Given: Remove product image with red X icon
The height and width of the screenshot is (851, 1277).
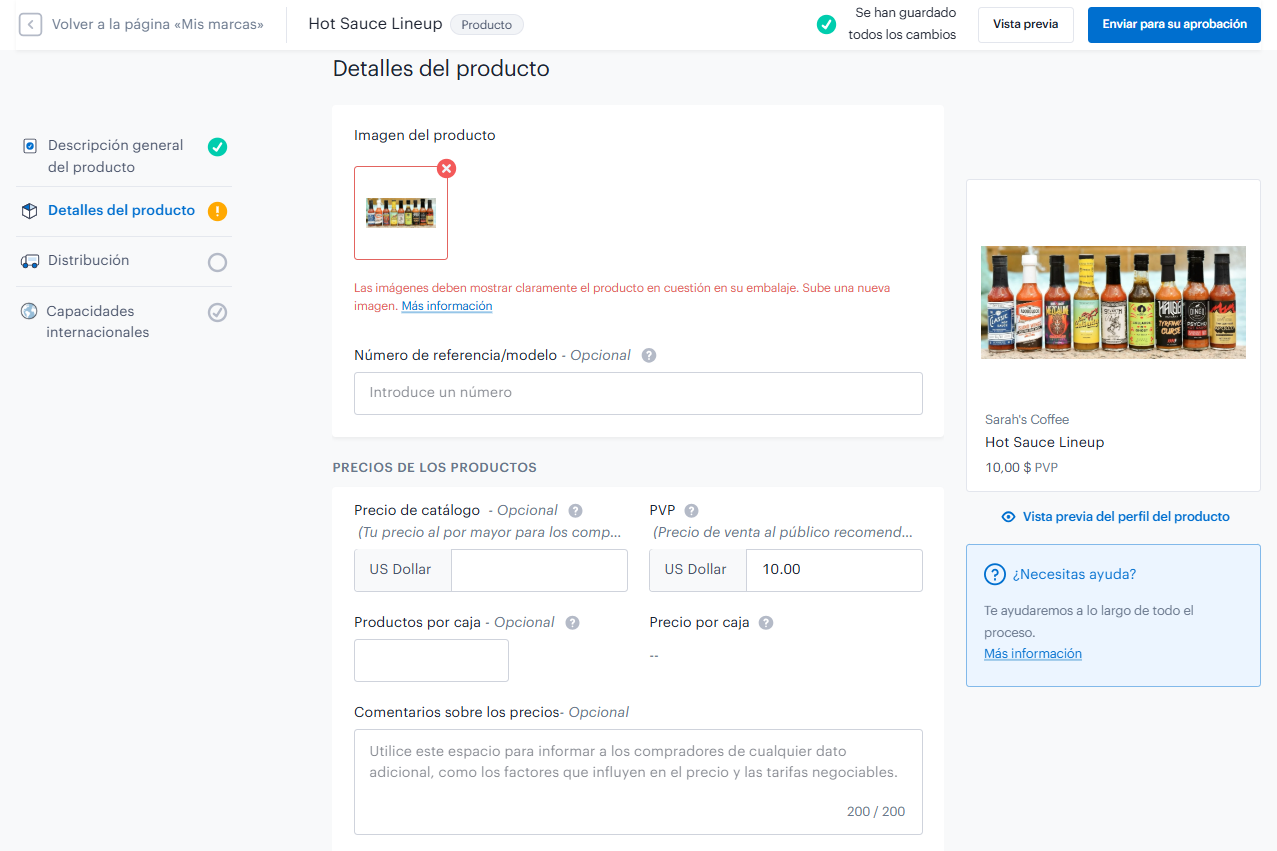Looking at the screenshot, I should [x=447, y=168].
